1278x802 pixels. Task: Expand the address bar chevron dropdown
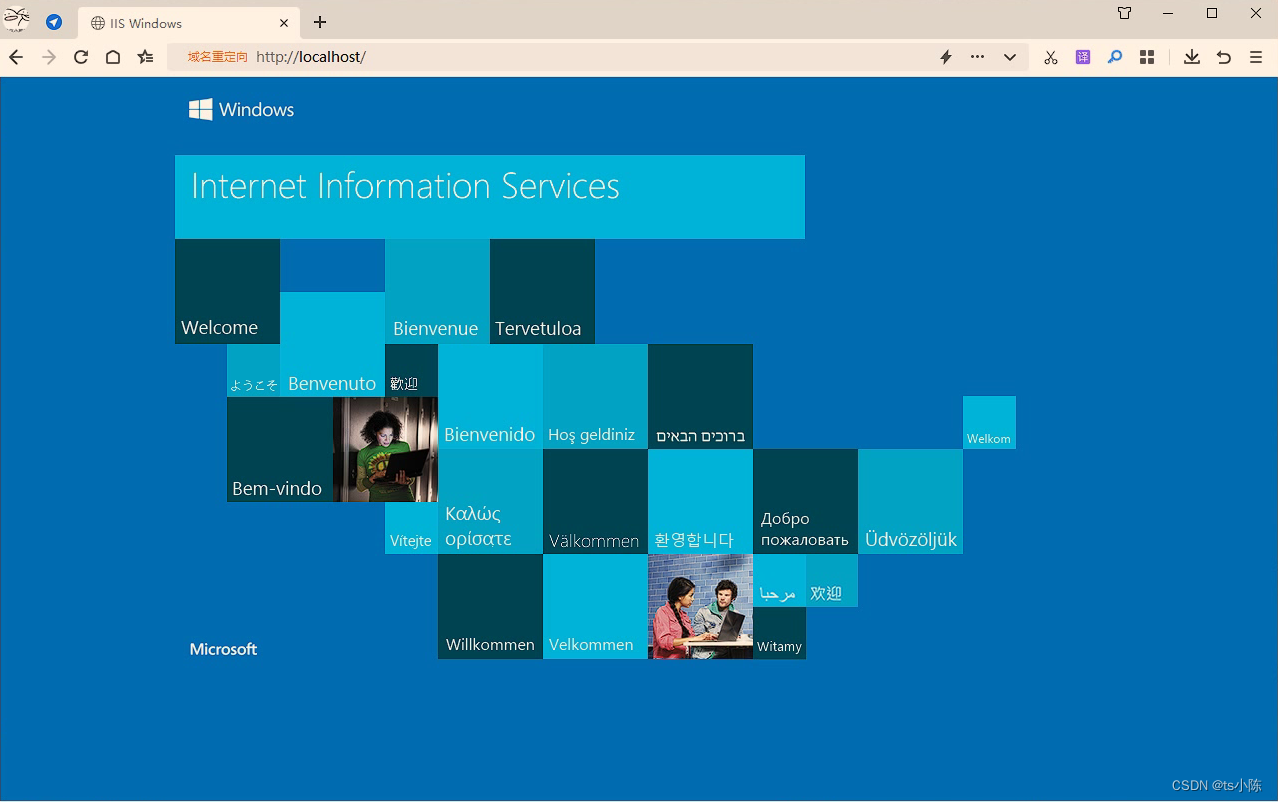click(x=1010, y=57)
